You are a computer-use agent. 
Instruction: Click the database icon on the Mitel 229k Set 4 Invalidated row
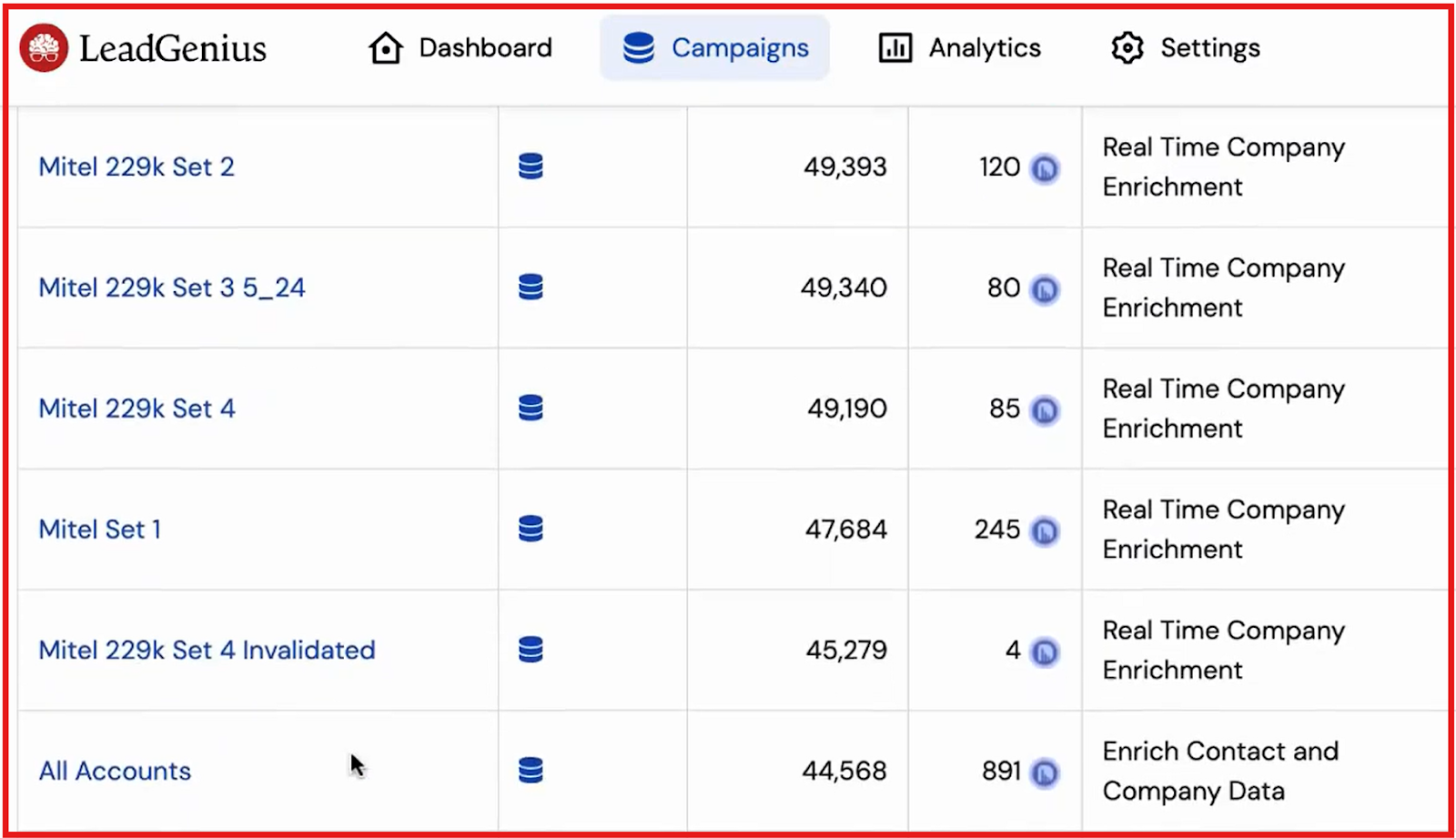point(530,650)
